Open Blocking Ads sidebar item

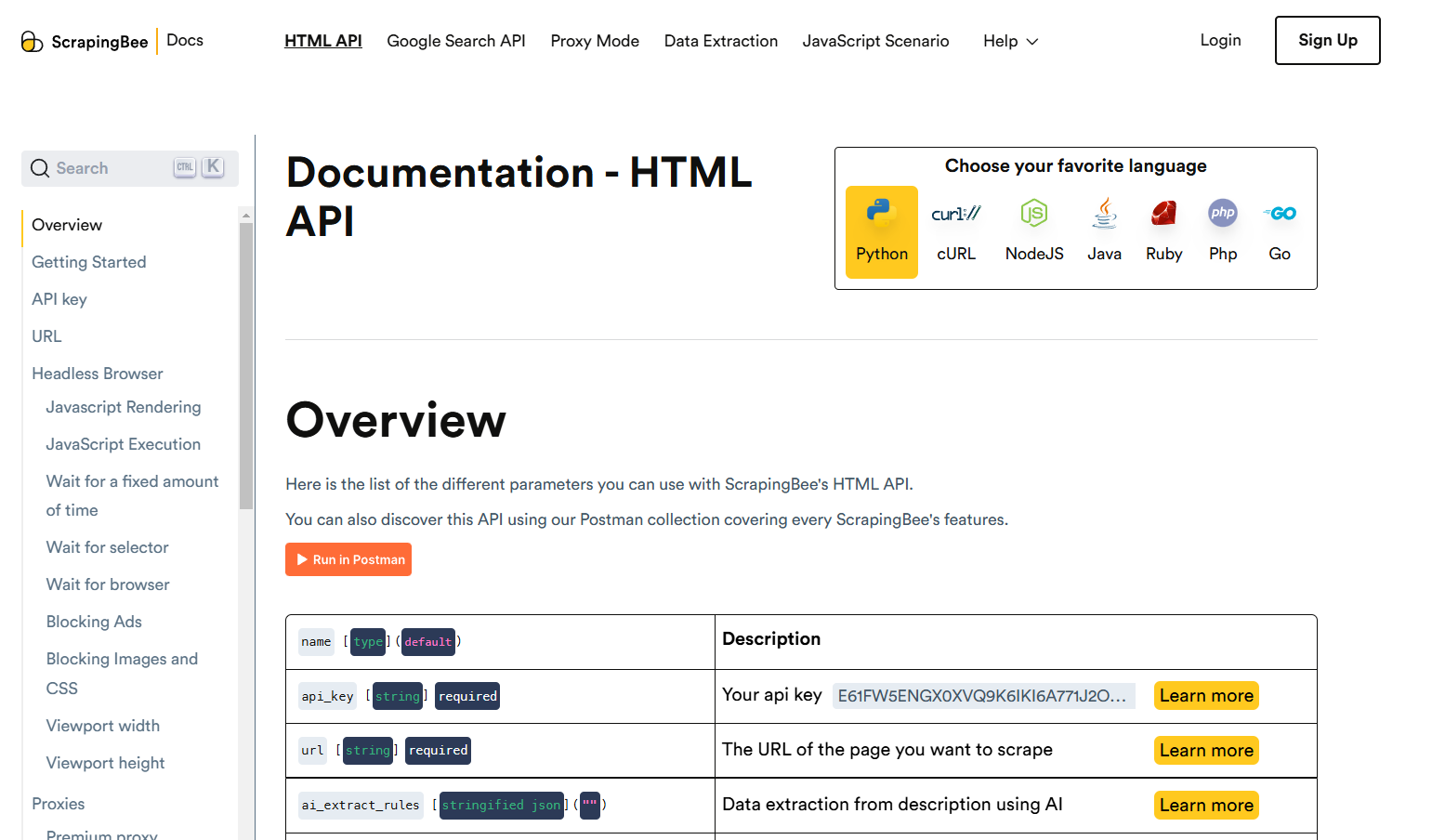click(94, 622)
